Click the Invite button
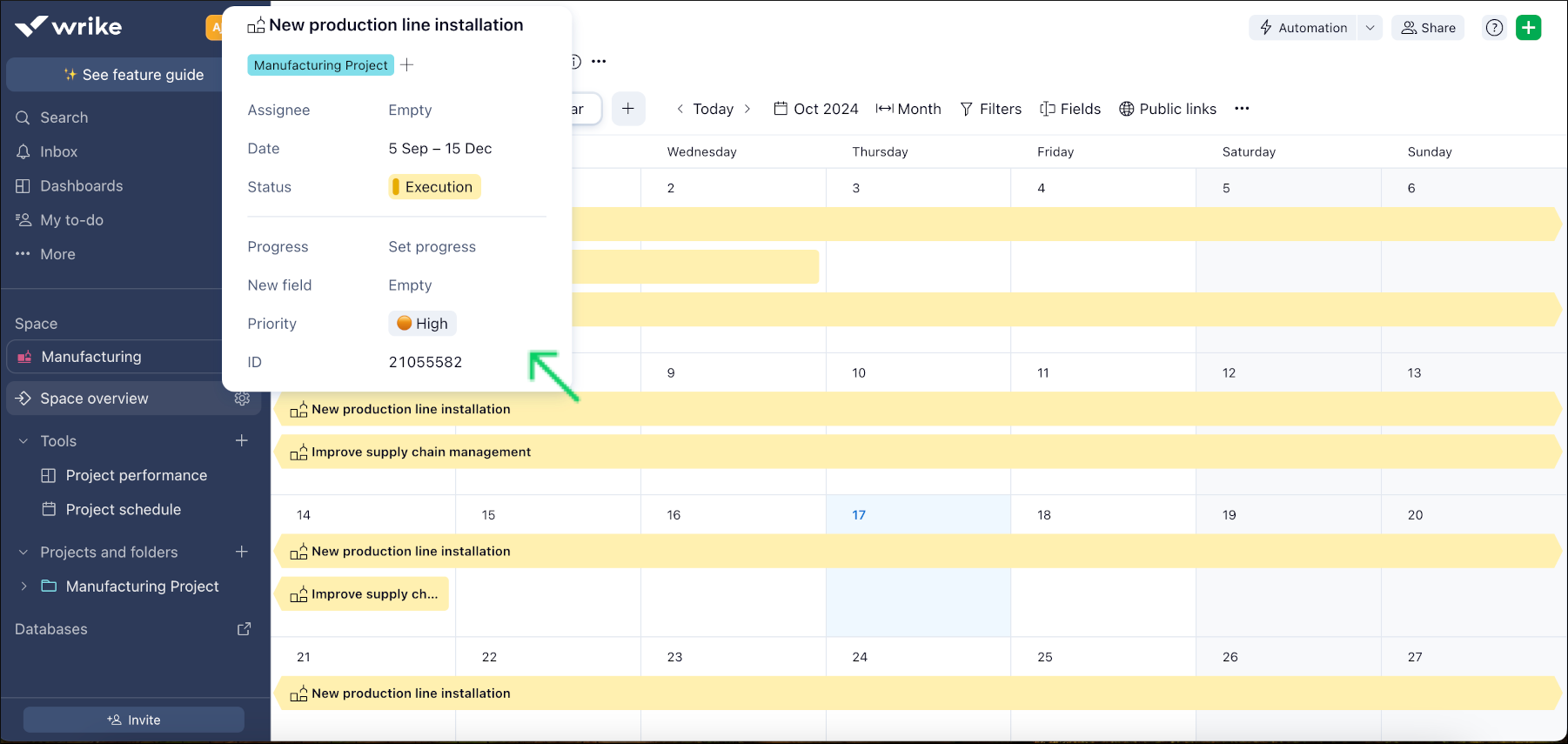The width and height of the screenshot is (1568, 744). pyautogui.click(x=134, y=720)
